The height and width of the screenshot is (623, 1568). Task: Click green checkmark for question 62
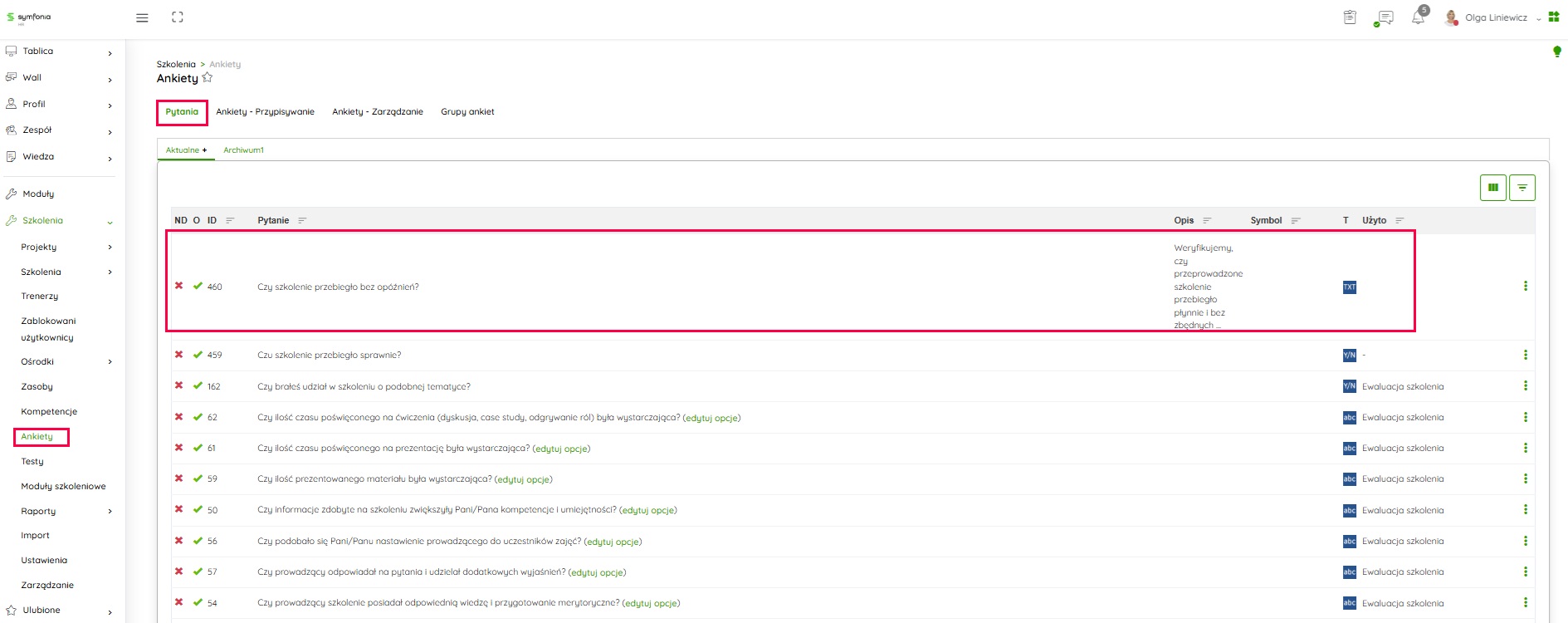pos(198,417)
